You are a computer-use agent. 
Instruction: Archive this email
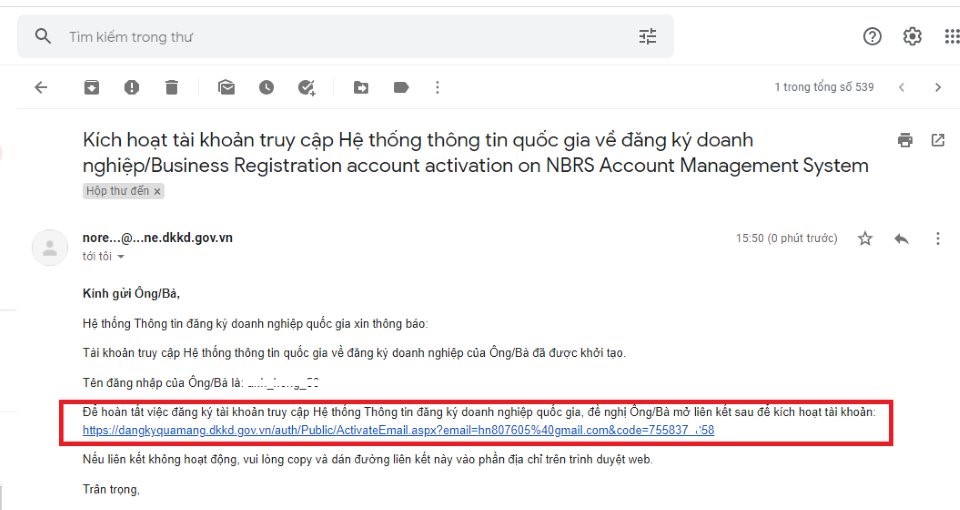click(x=91, y=88)
